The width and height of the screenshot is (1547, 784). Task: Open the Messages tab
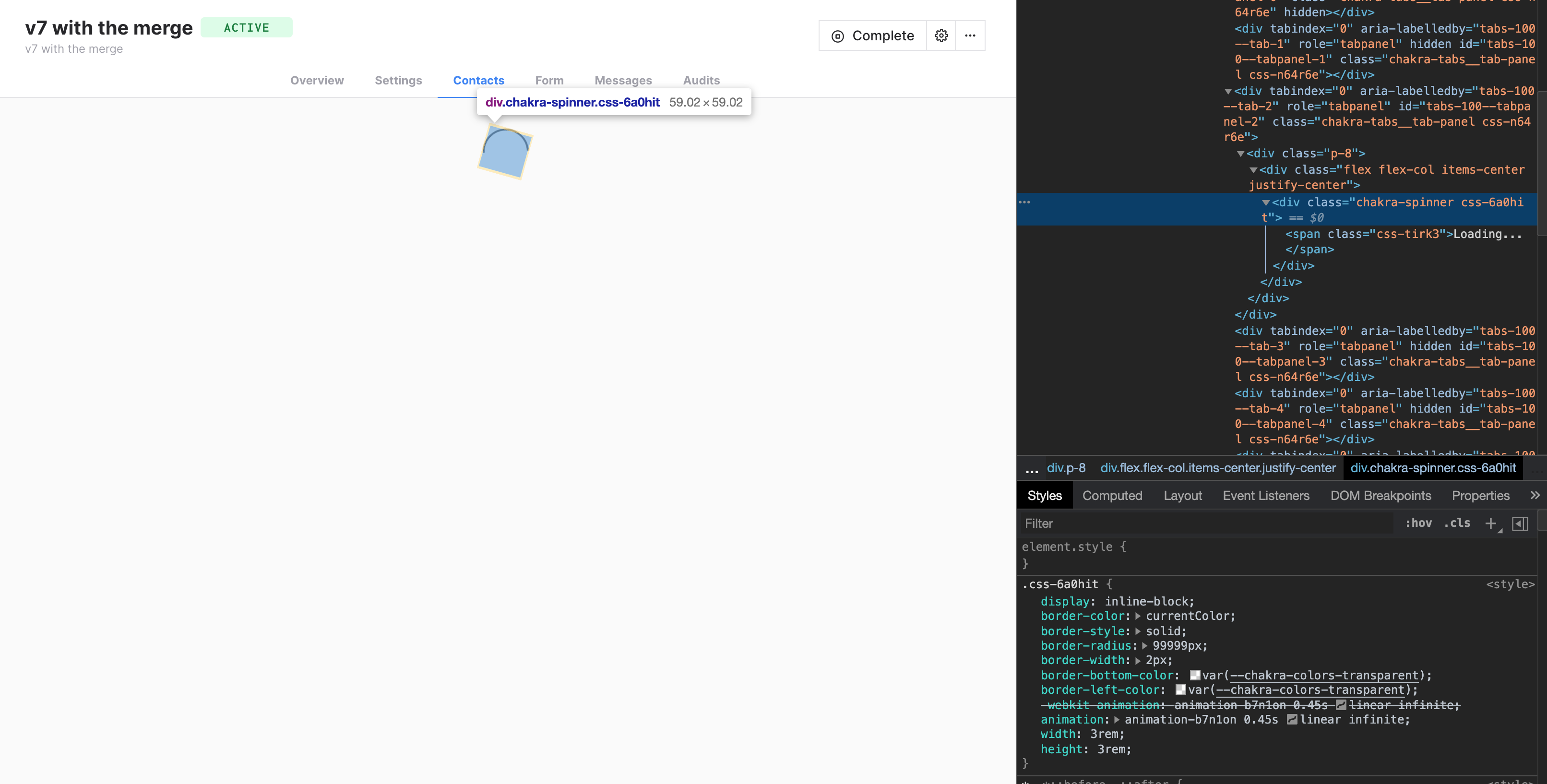click(x=623, y=81)
